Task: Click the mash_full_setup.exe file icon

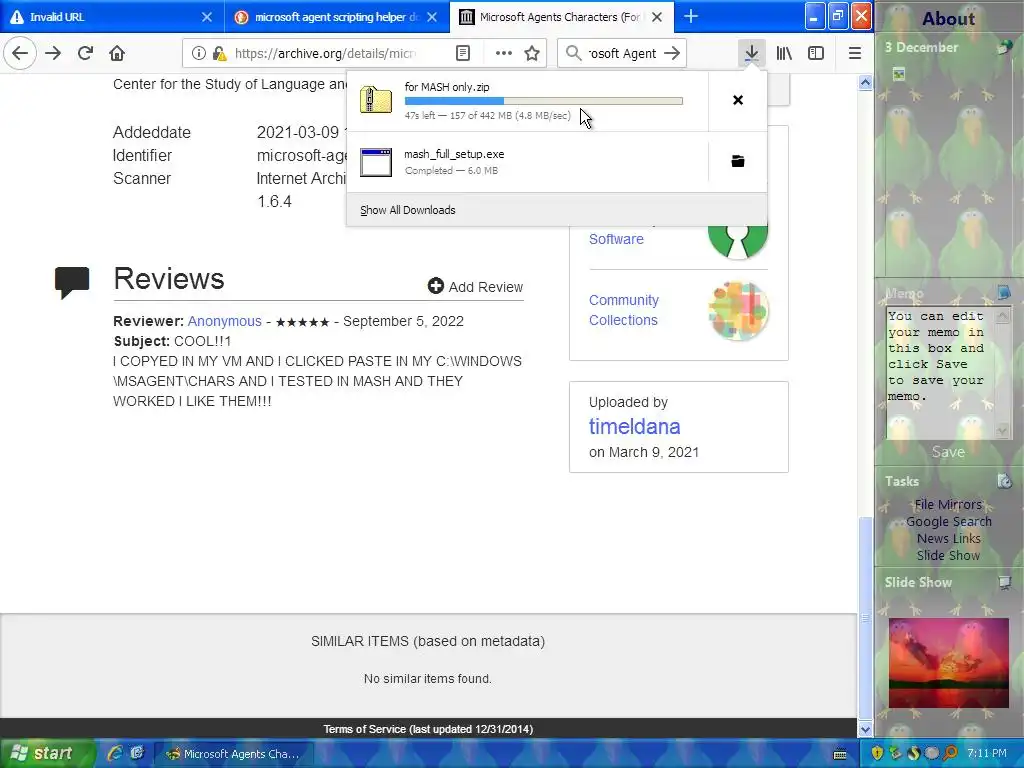Action: (376, 162)
